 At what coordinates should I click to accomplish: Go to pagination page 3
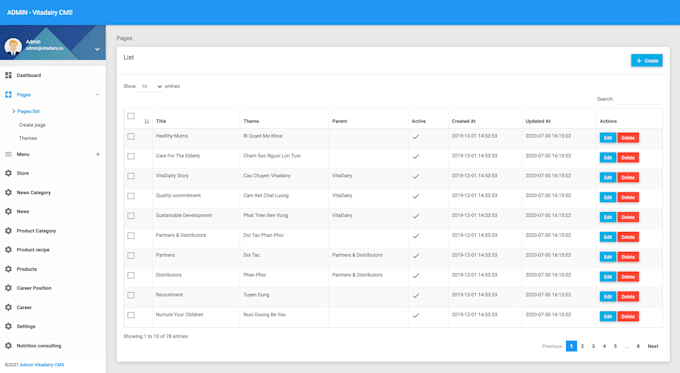click(x=593, y=346)
